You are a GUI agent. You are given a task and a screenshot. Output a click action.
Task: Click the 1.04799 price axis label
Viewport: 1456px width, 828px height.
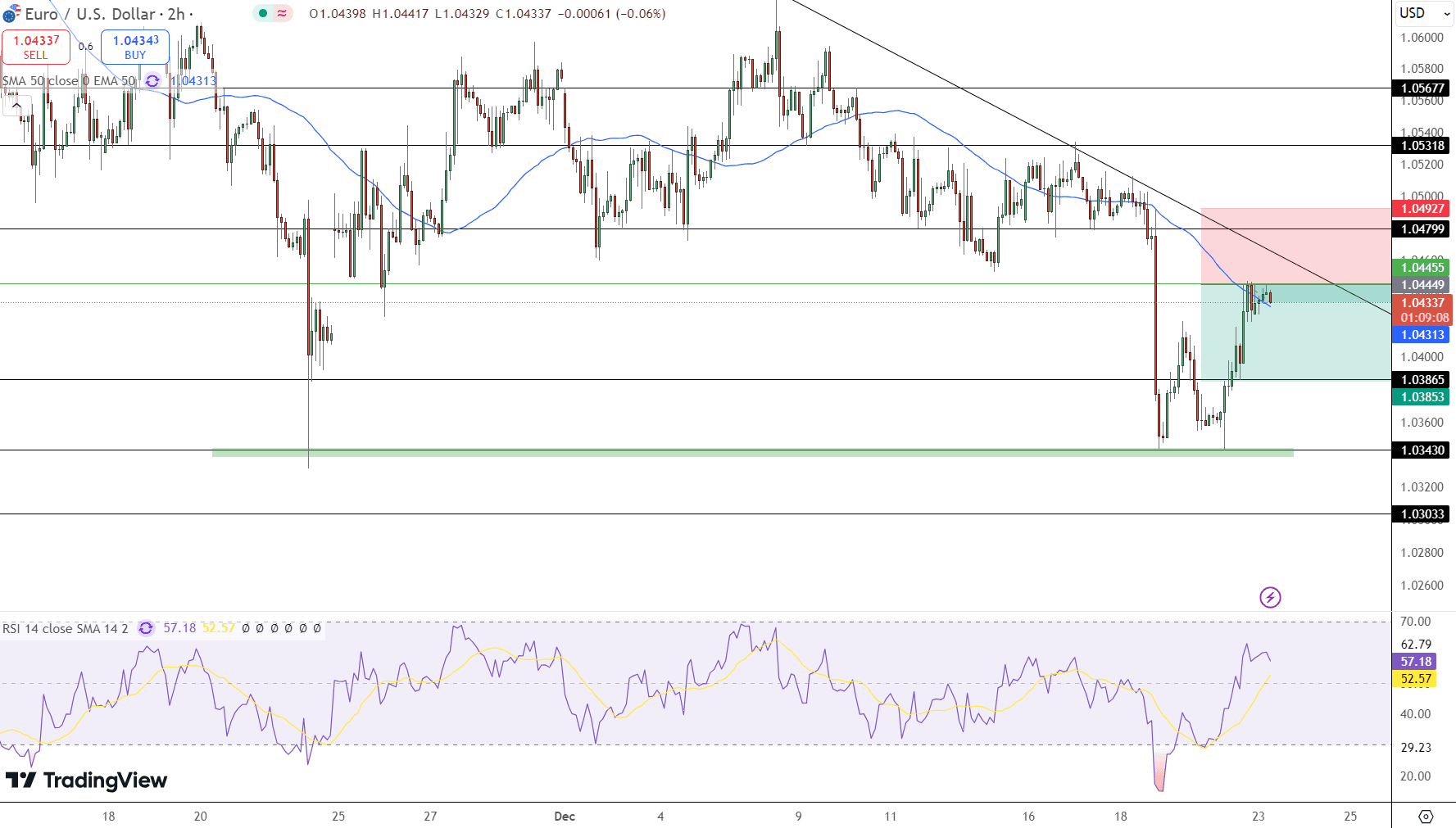click(x=1422, y=229)
